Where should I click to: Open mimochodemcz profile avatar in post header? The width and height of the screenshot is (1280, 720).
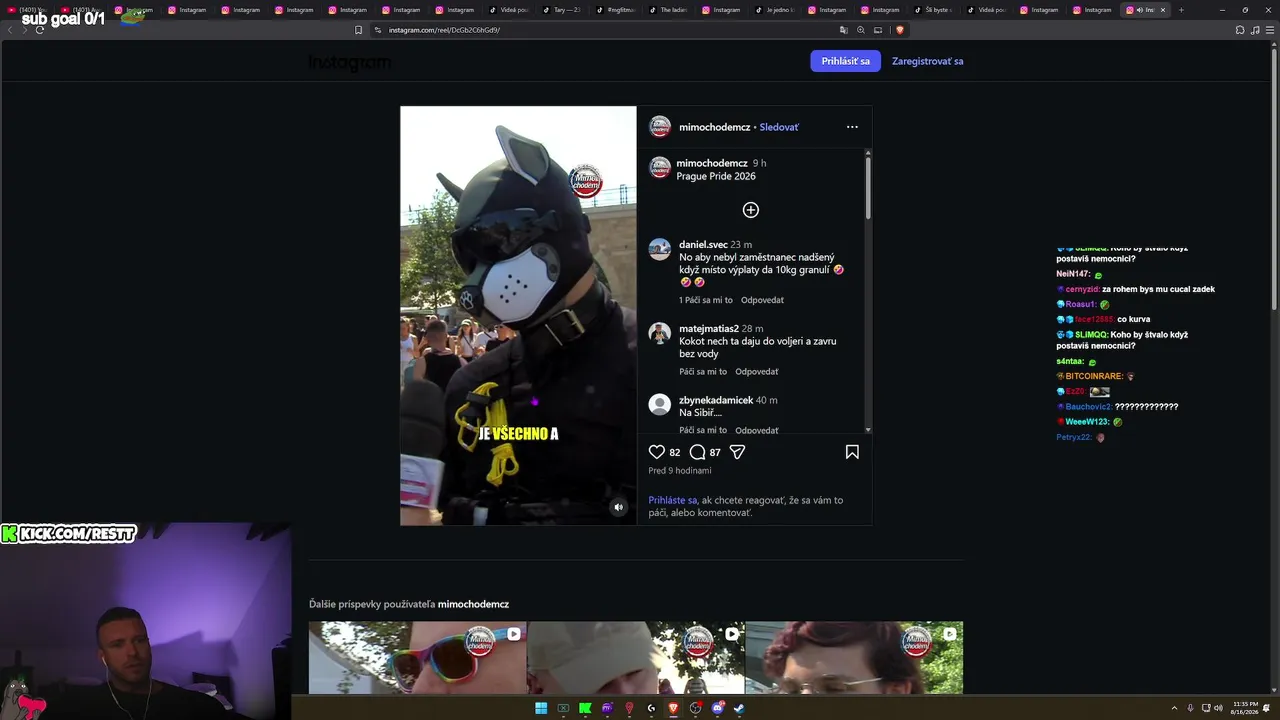point(660,127)
